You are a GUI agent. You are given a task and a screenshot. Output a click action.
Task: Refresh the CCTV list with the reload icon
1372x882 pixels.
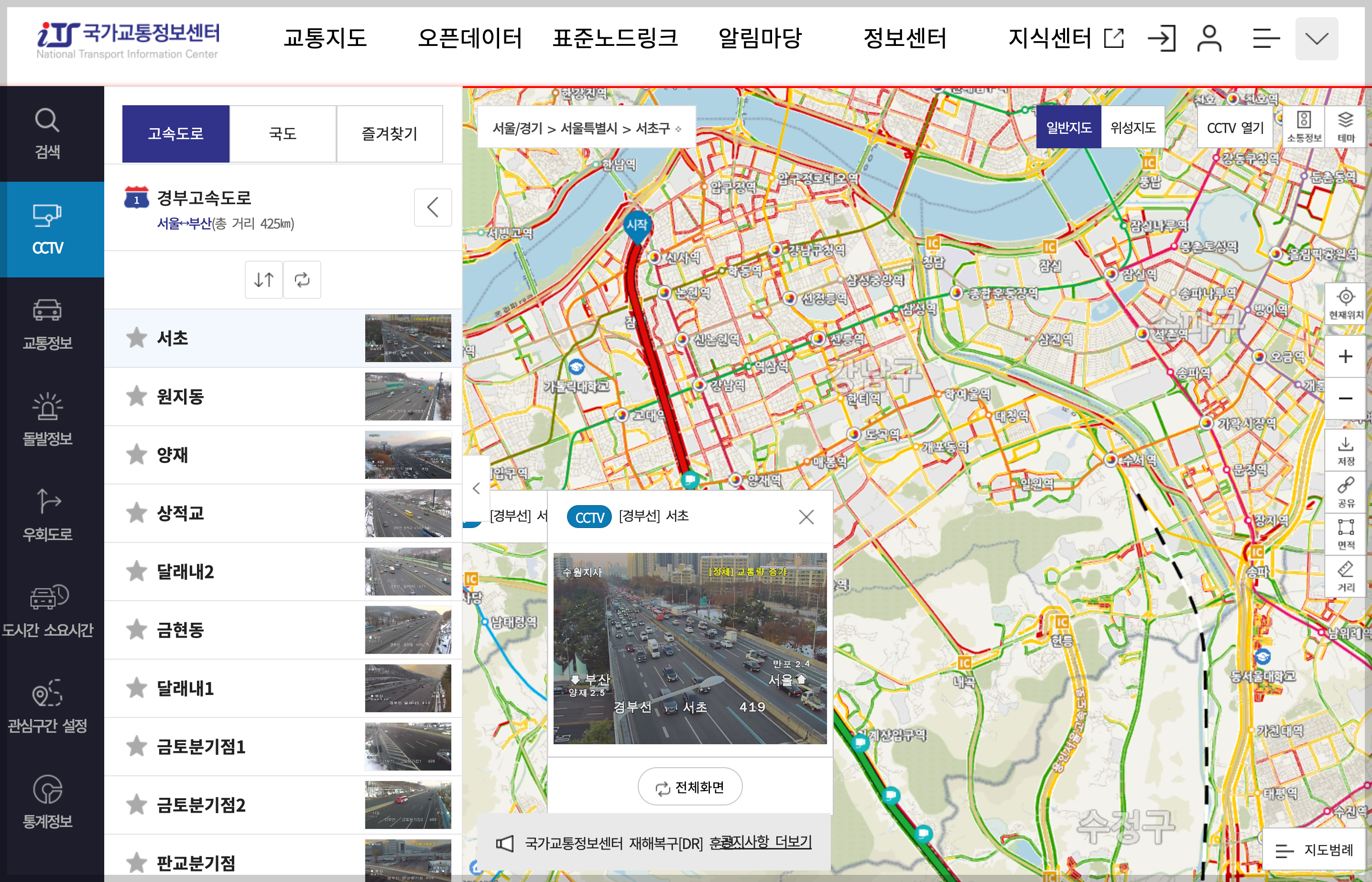tap(302, 279)
